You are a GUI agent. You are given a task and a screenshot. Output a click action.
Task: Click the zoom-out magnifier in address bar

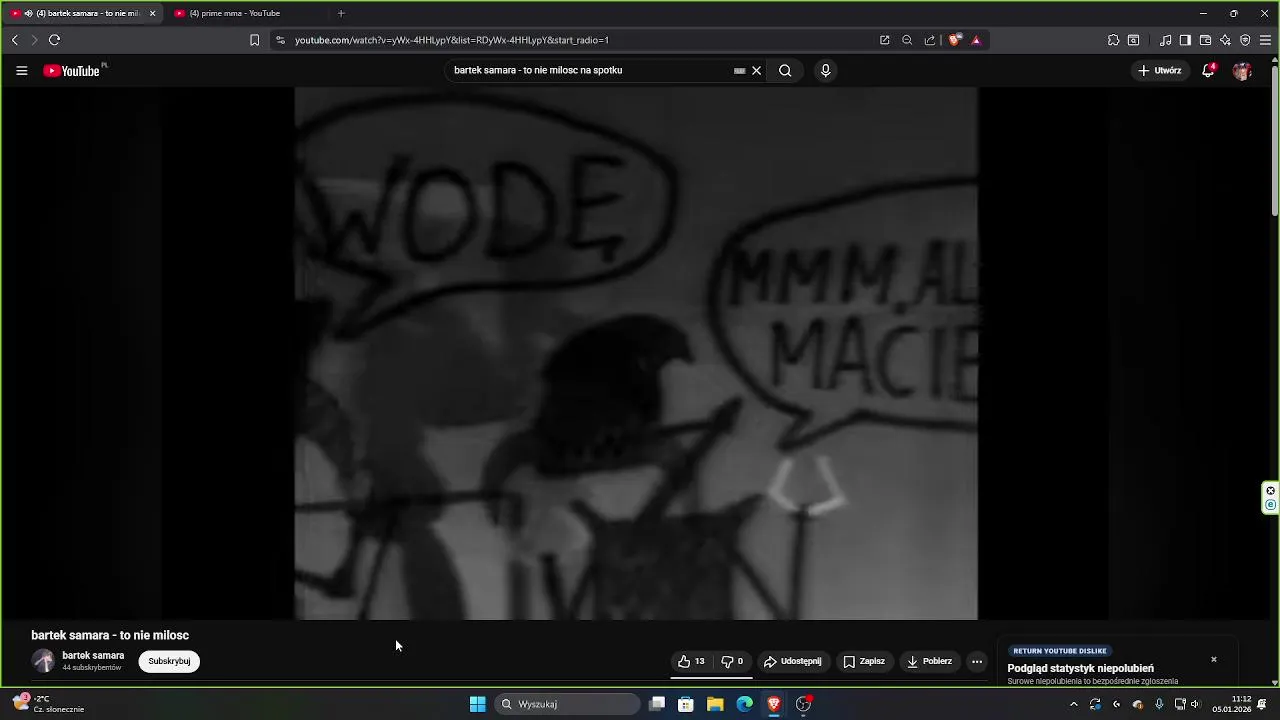pyautogui.click(x=907, y=40)
